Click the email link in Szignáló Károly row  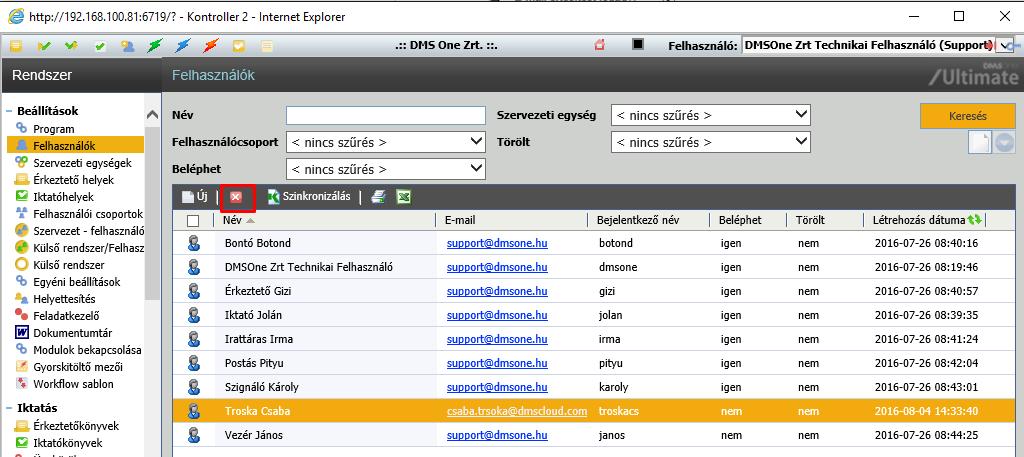(x=497, y=387)
